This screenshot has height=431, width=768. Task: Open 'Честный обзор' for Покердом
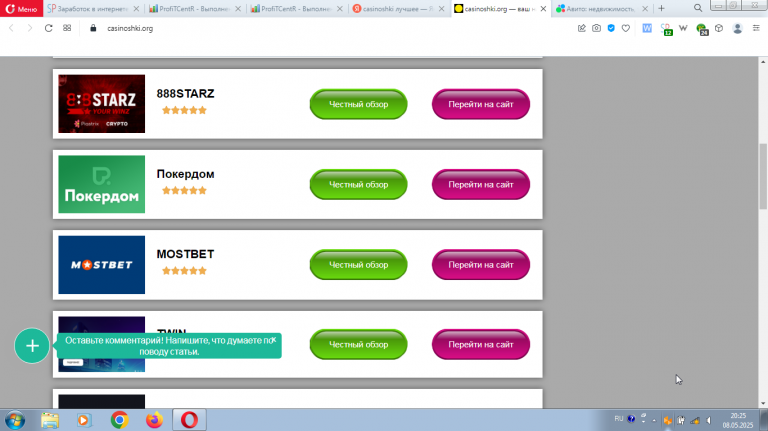[x=359, y=184]
